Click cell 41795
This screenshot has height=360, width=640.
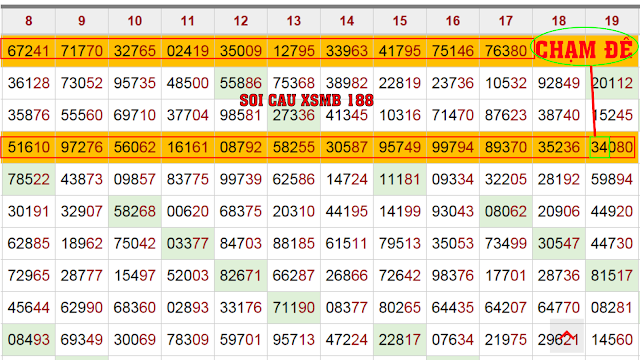coord(400,51)
